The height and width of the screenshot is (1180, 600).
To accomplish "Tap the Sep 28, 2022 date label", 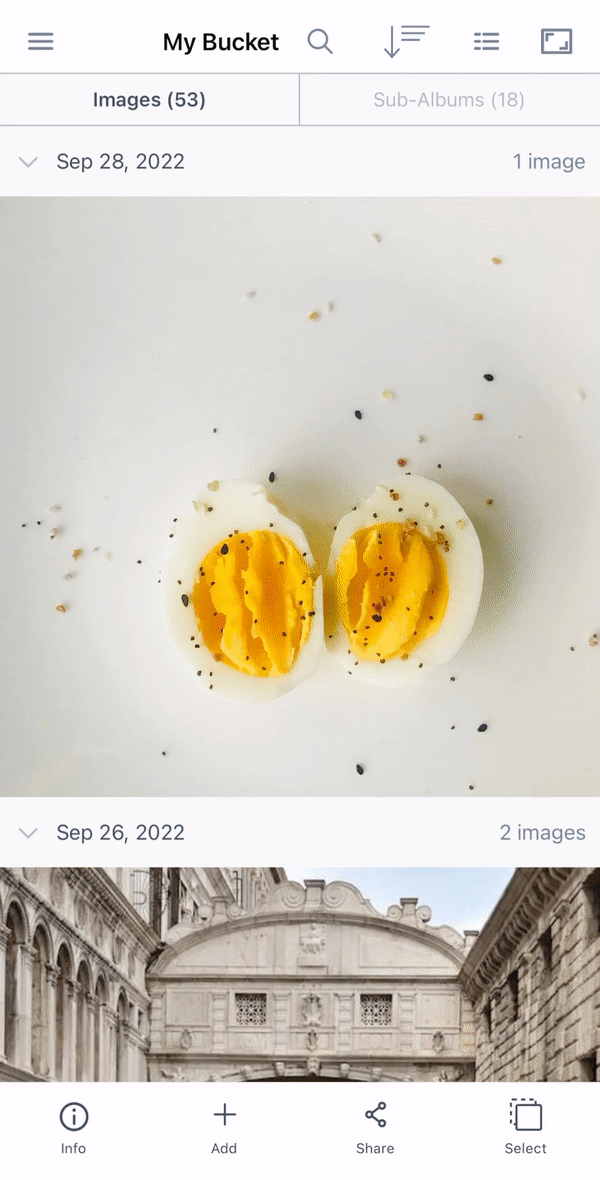I will point(120,162).
